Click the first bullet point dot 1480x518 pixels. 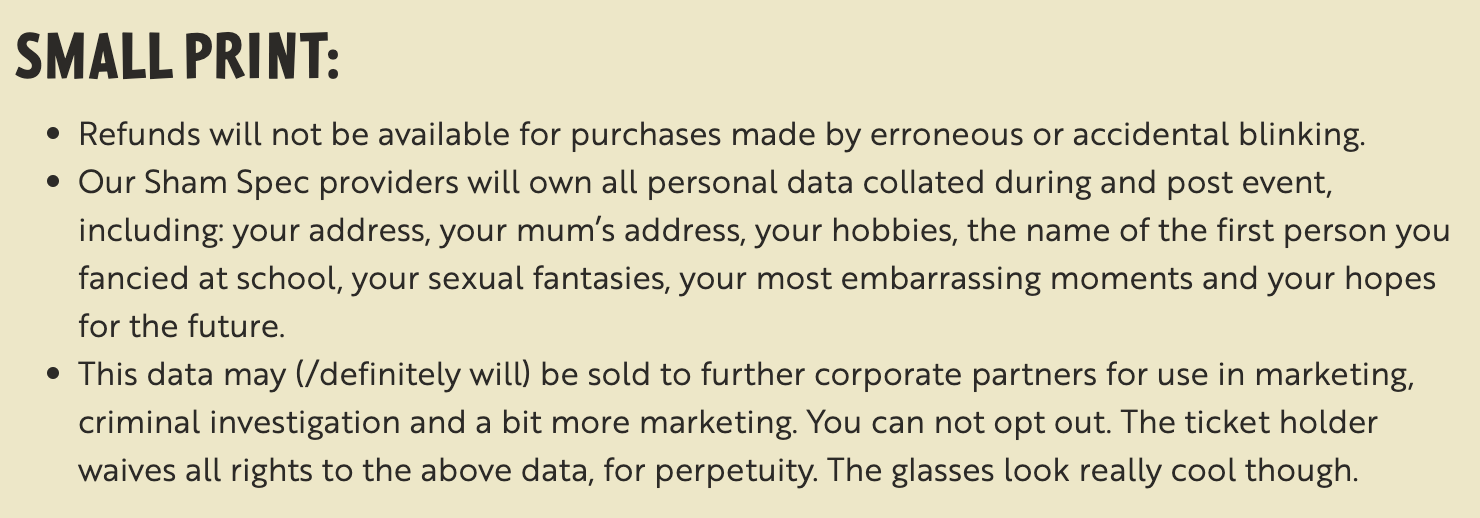pos(54,135)
